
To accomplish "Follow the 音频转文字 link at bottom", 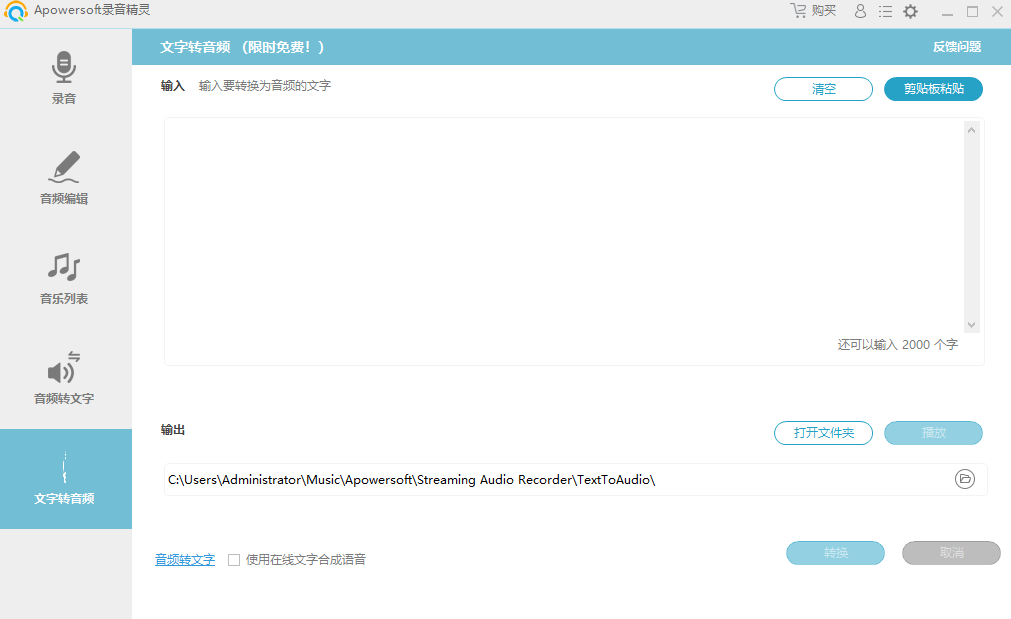I will 184,560.
